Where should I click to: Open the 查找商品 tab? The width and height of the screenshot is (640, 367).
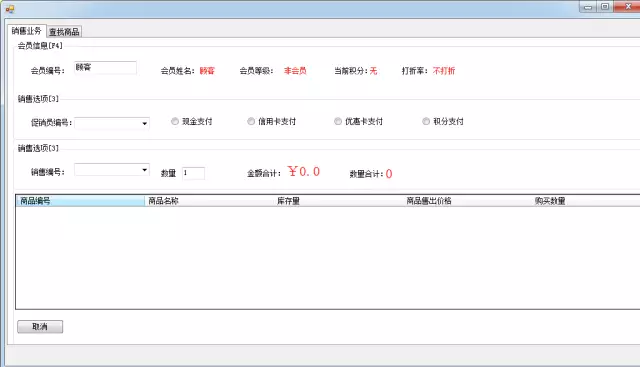point(64,32)
